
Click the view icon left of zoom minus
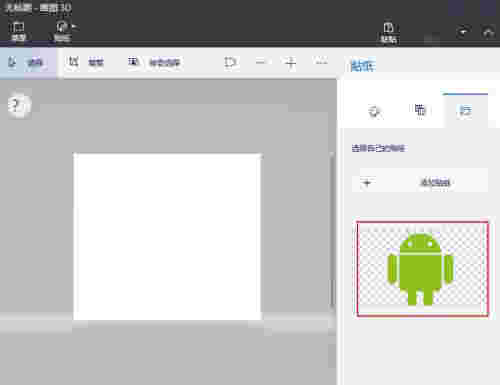(230, 62)
